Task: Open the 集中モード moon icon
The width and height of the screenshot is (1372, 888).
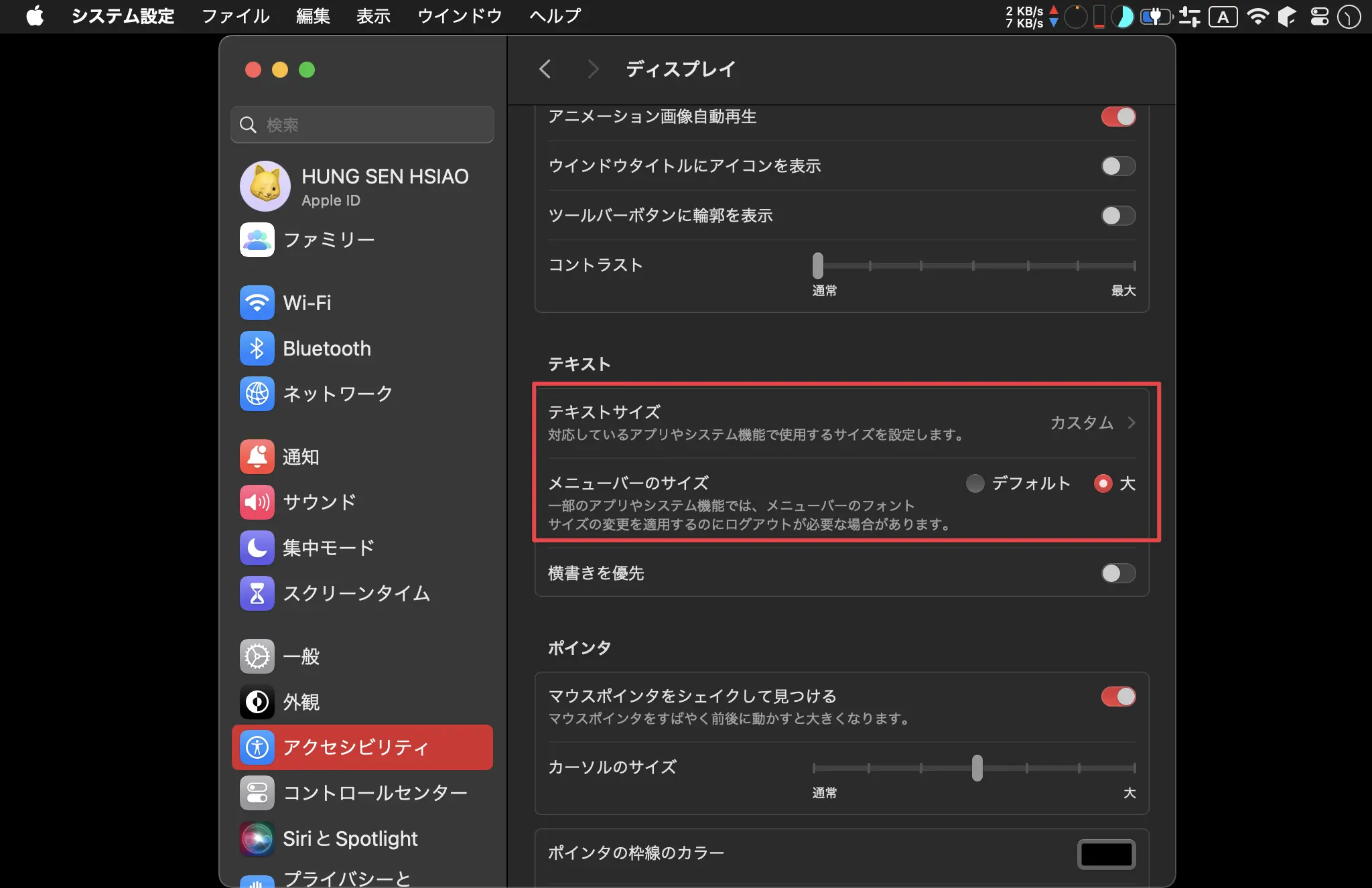Action: click(x=257, y=548)
